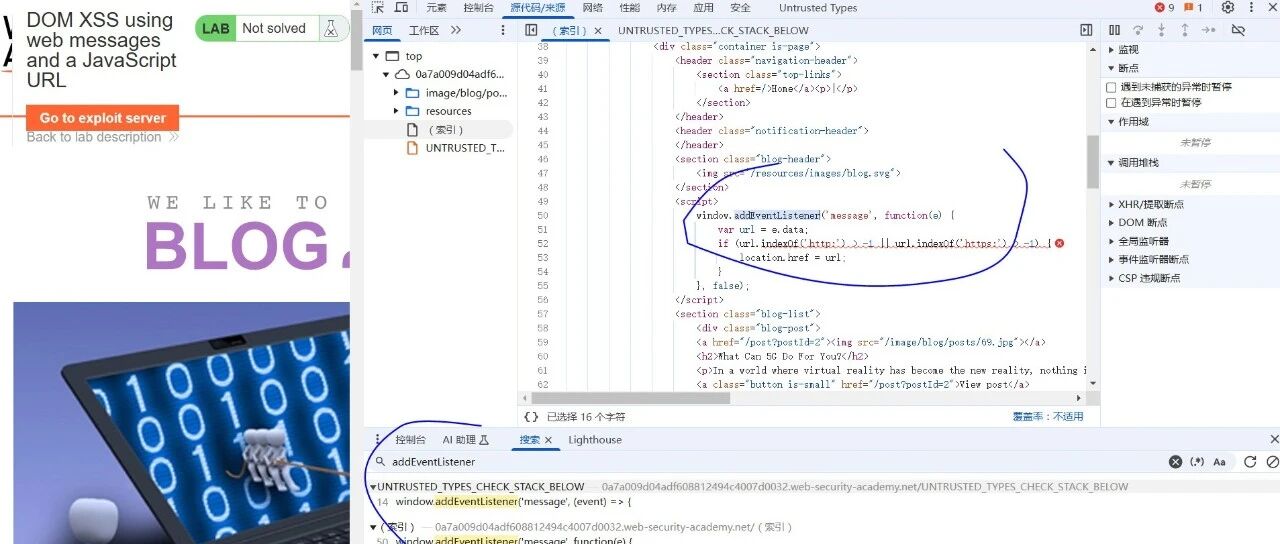Pause script execution in the debugger
1280x544 pixels.
pyautogui.click(x=1115, y=31)
